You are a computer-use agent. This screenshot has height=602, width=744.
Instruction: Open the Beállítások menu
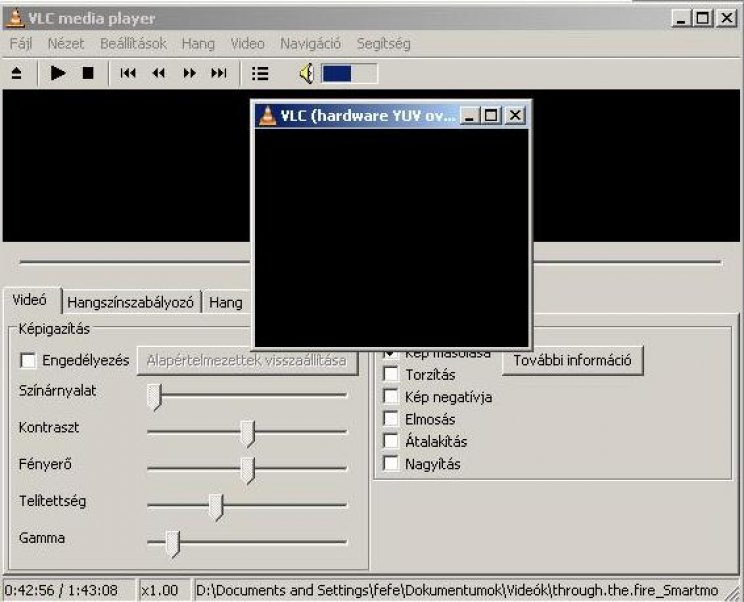click(133, 44)
